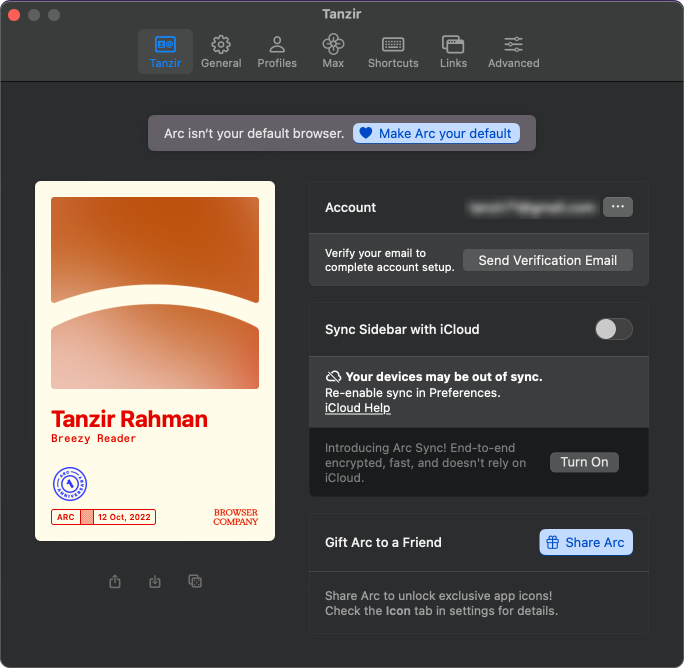This screenshot has height=668, width=684.
Task: Open the Advanced settings tab
Action: tap(513, 52)
